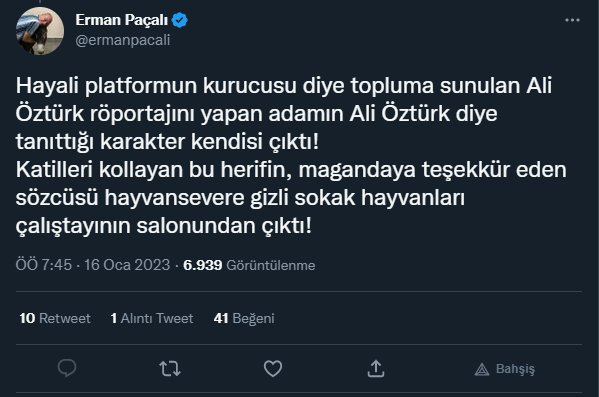Click the Görüntülenme views label
Viewport: 599px width, 397px height.
click(x=271, y=265)
